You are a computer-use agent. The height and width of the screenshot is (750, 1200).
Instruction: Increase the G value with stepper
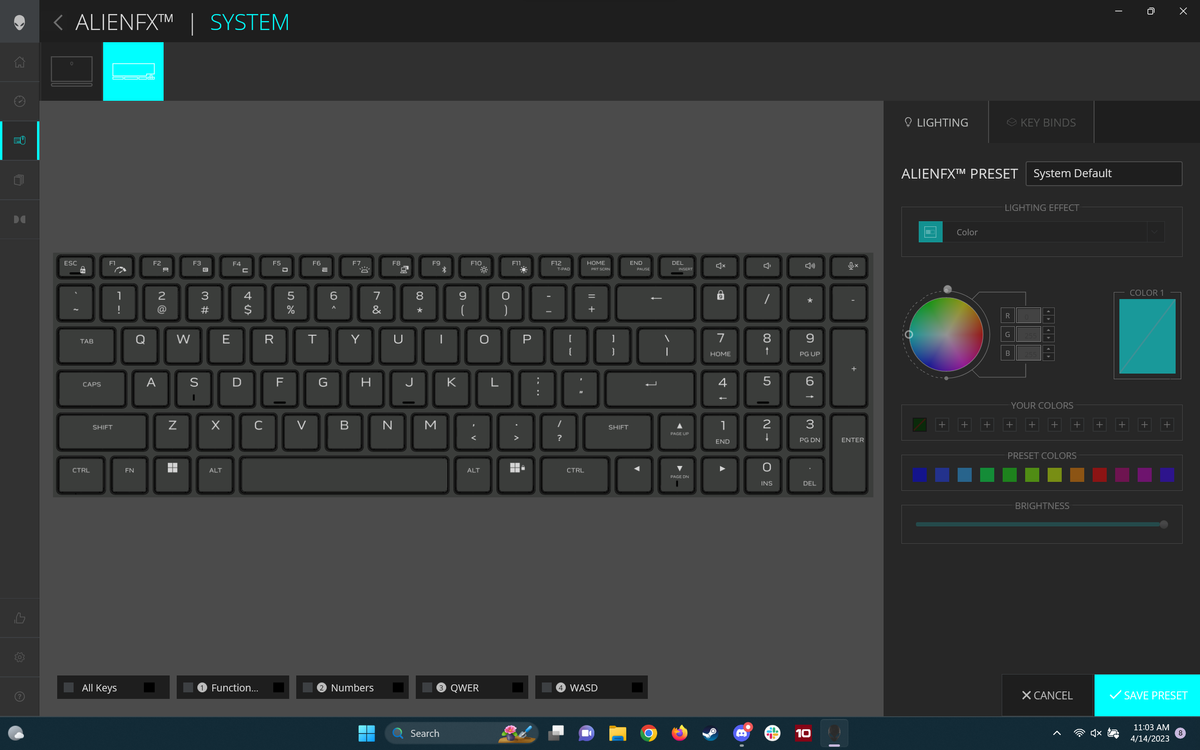[1047, 330]
